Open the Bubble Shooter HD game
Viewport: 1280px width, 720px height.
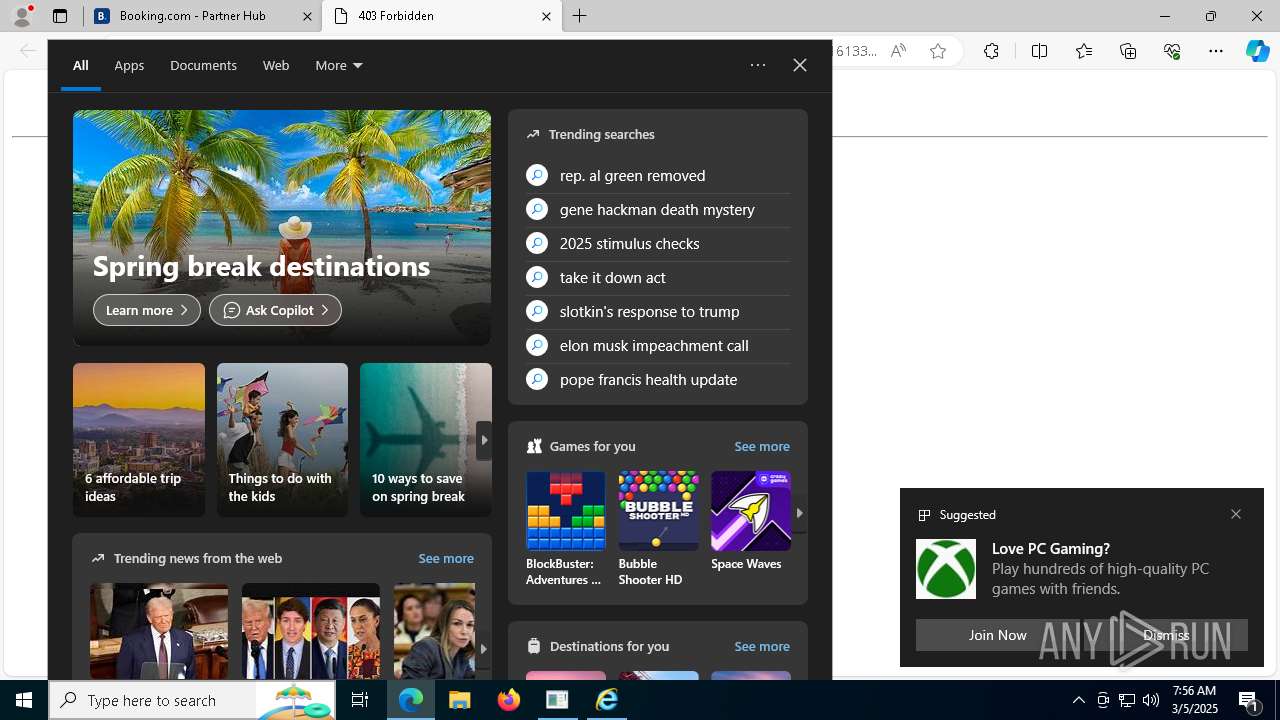658,530
